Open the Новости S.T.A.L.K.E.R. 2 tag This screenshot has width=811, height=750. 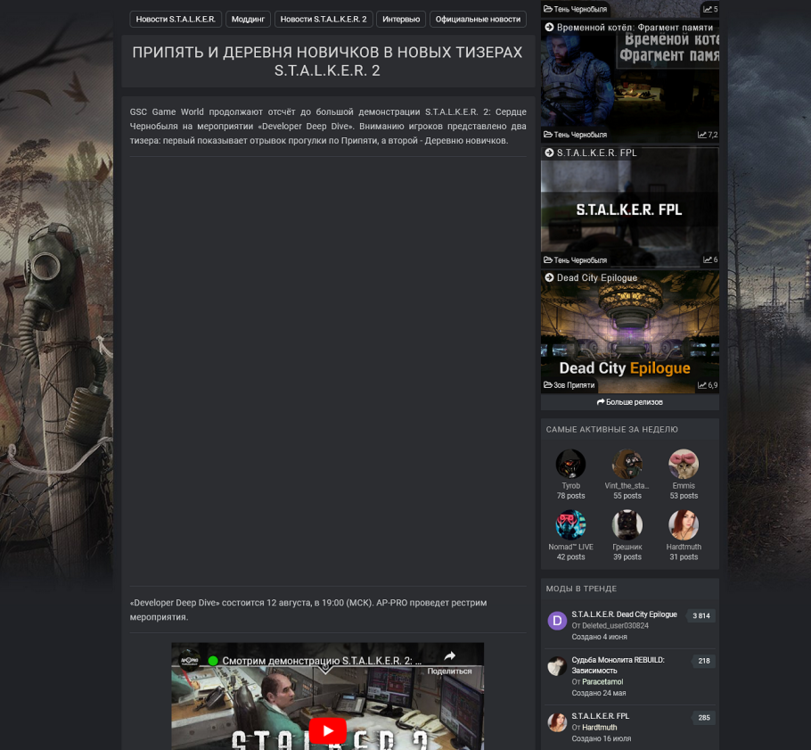(x=323, y=19)
